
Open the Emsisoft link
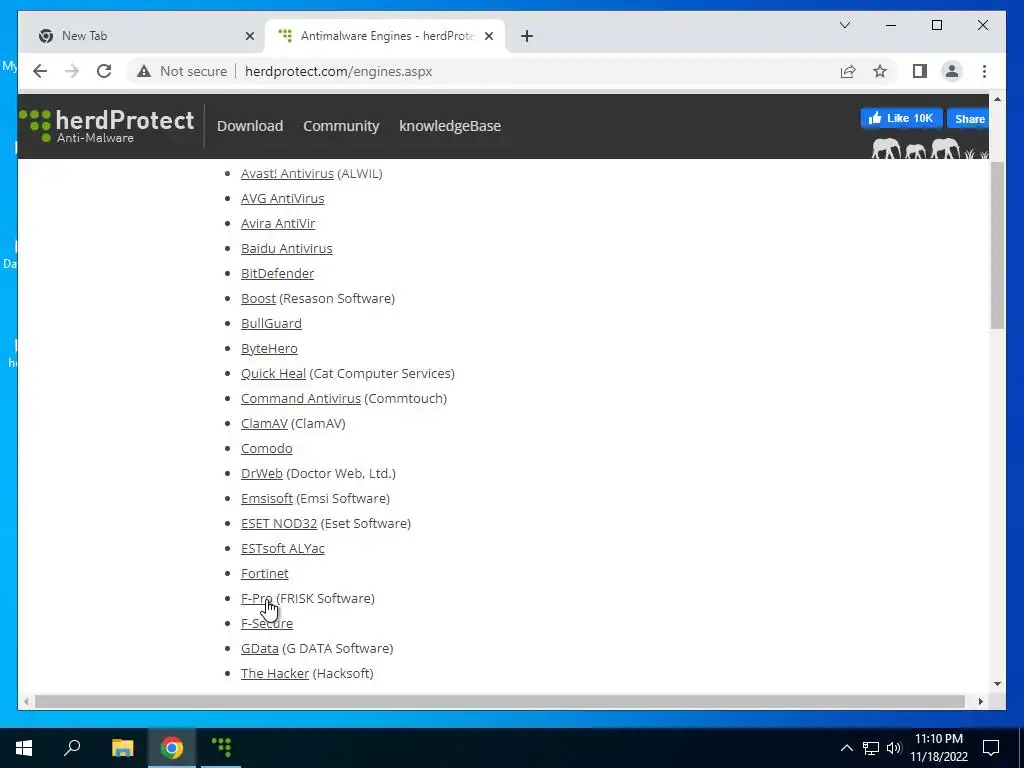coord(266,498)
